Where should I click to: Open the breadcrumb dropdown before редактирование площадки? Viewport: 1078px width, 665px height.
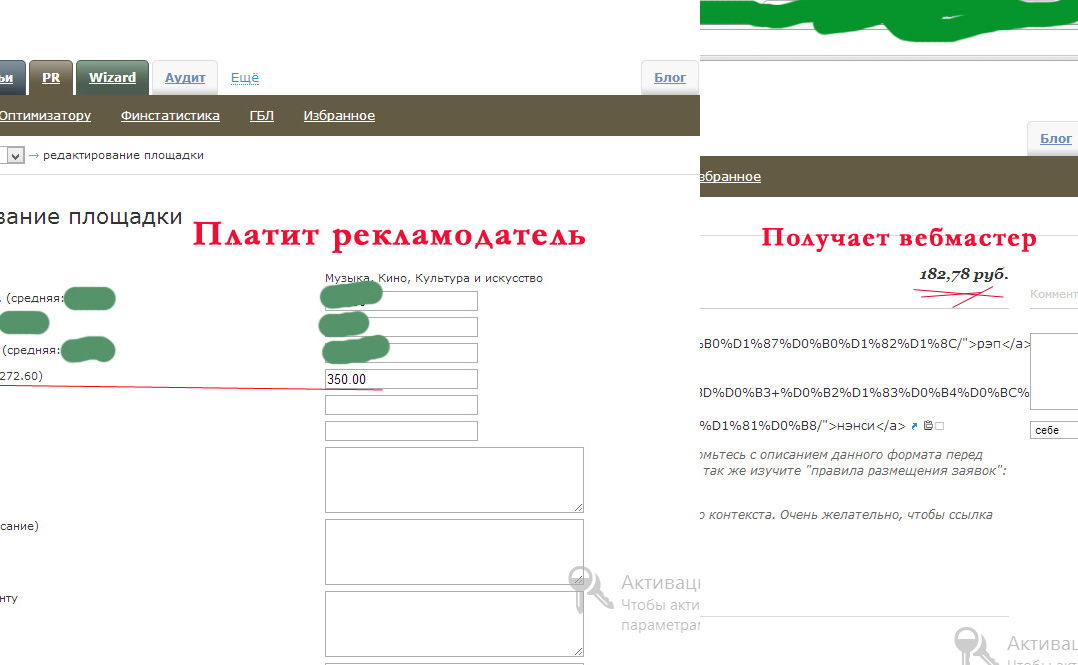13,155
